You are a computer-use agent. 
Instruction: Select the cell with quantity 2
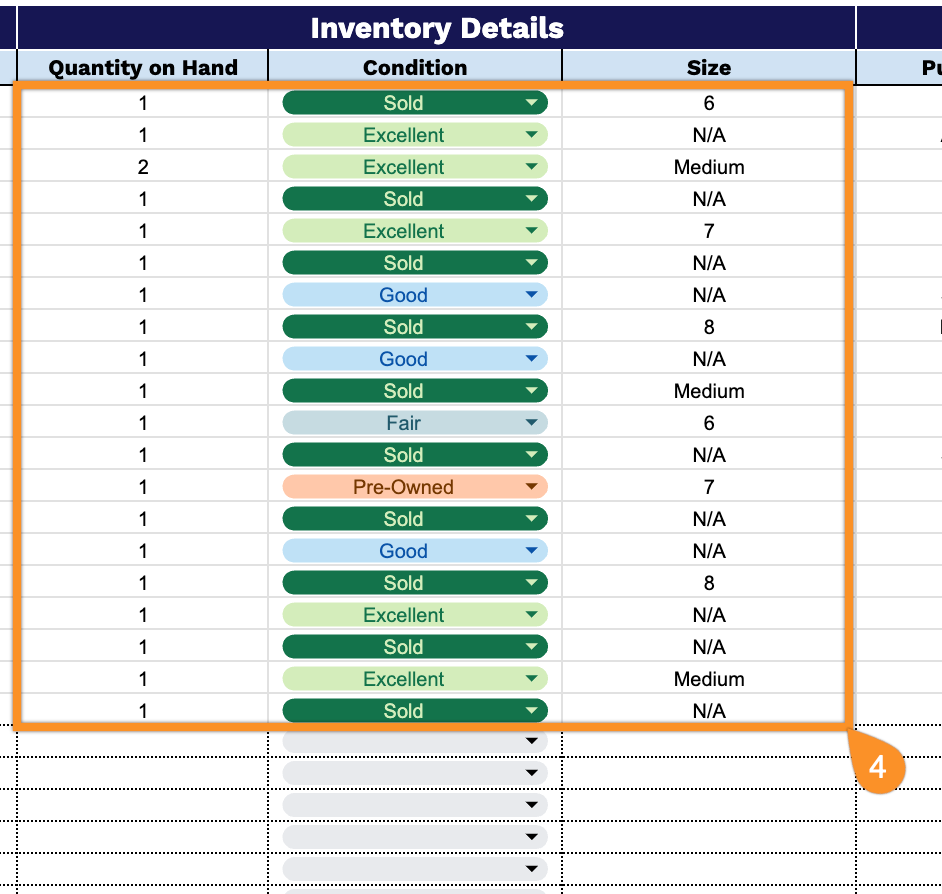[143, 167]
